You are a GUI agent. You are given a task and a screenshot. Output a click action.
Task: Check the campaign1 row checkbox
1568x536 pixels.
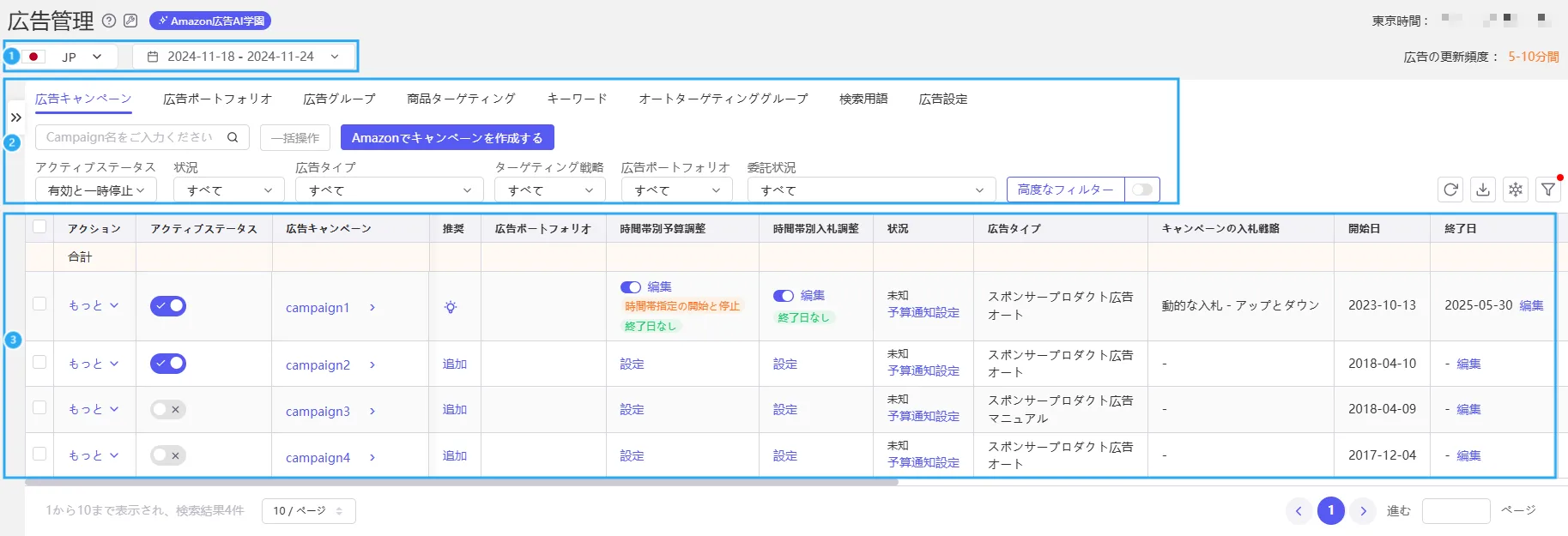[39, 304]
